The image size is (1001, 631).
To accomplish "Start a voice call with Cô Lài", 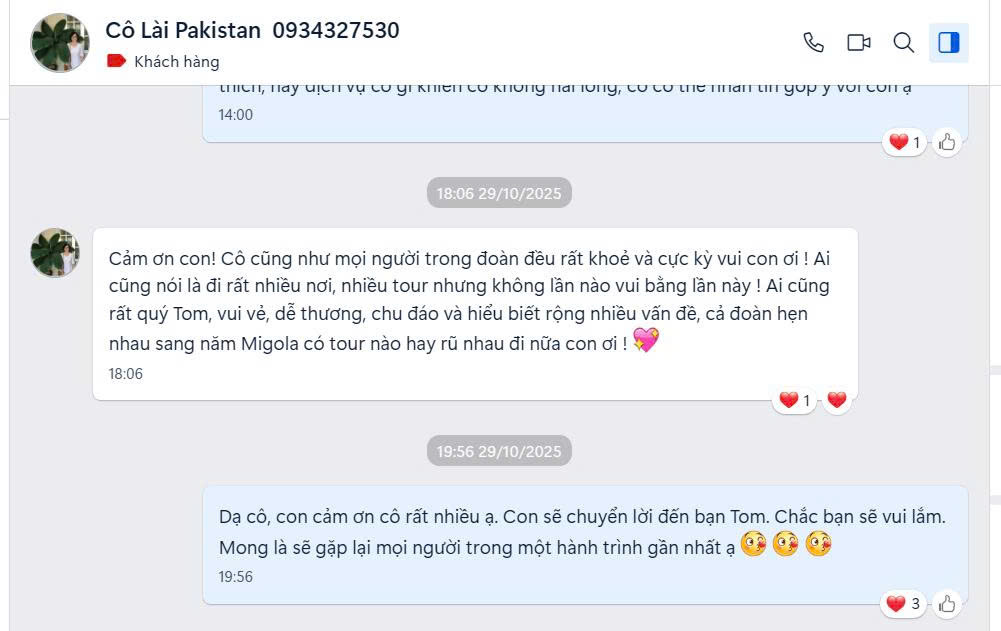I will tap(813, 43).
